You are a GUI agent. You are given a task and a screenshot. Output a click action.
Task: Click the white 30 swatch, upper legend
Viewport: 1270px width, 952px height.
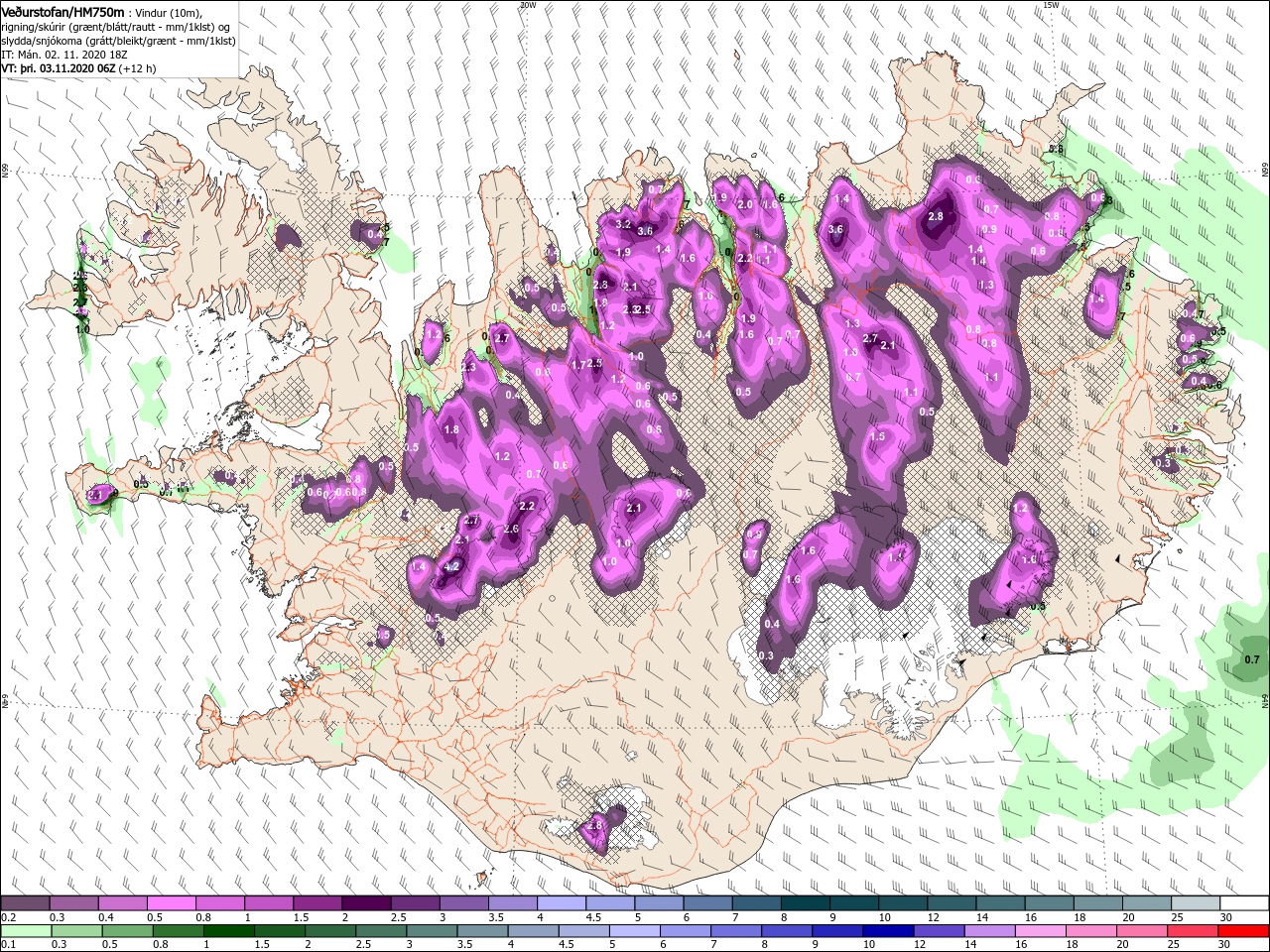pyautogui.click(x=1242, y=903)
